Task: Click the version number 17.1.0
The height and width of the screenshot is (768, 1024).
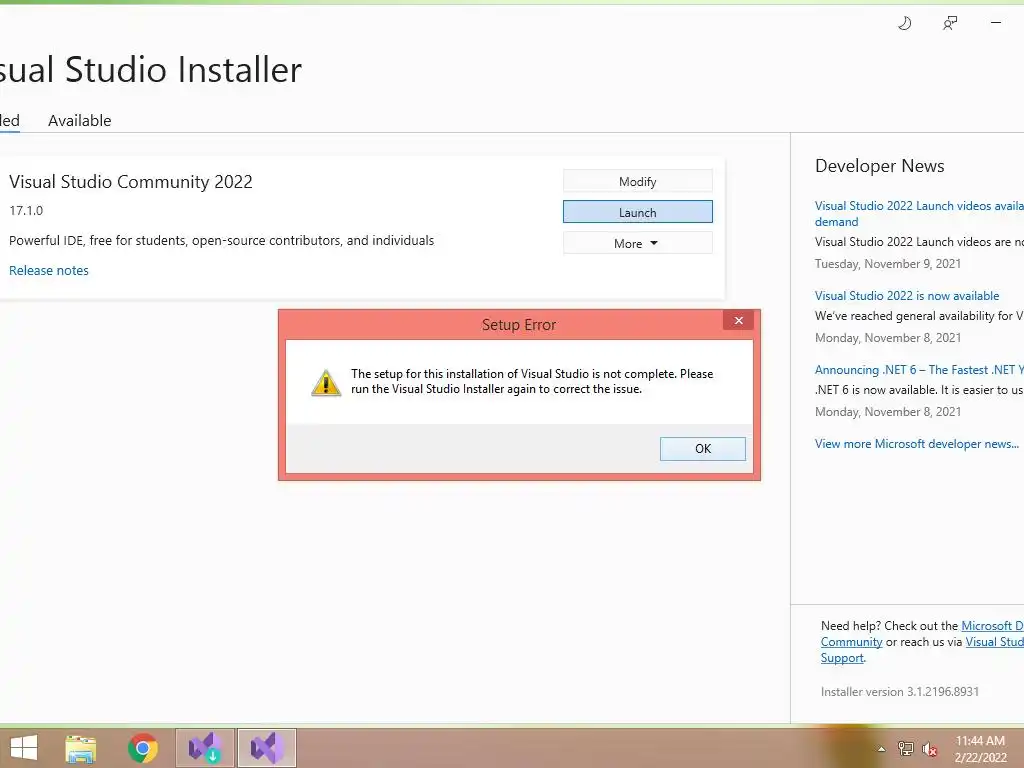Action: 26,210
